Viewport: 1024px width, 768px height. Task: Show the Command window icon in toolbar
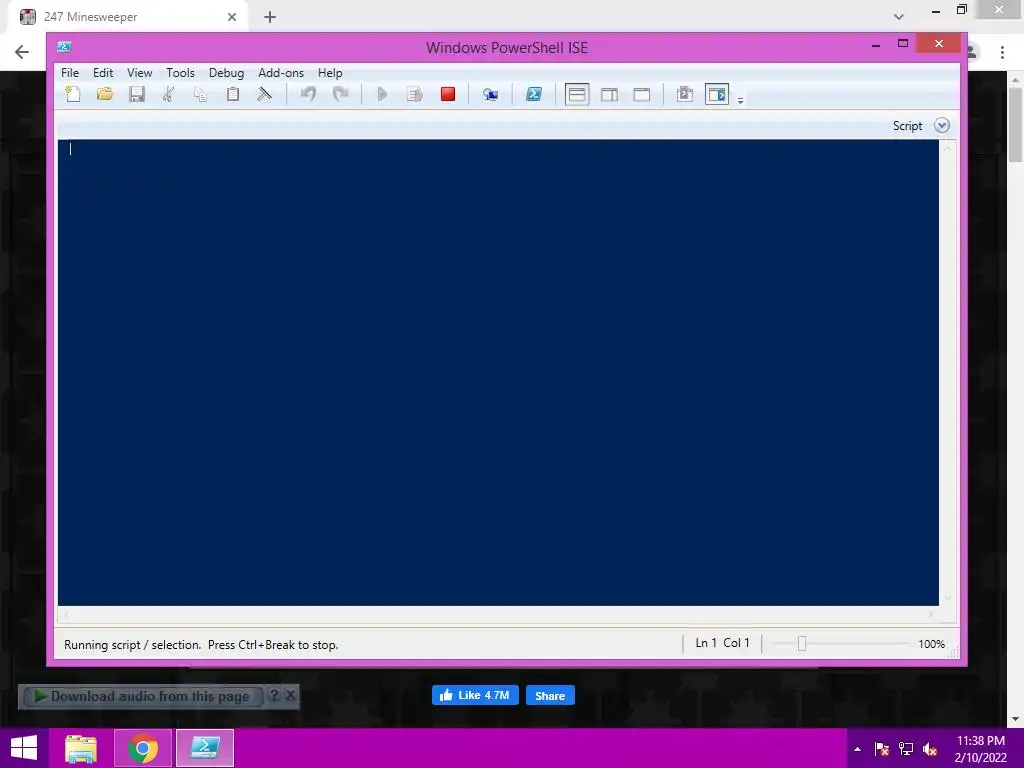point(684,94)
